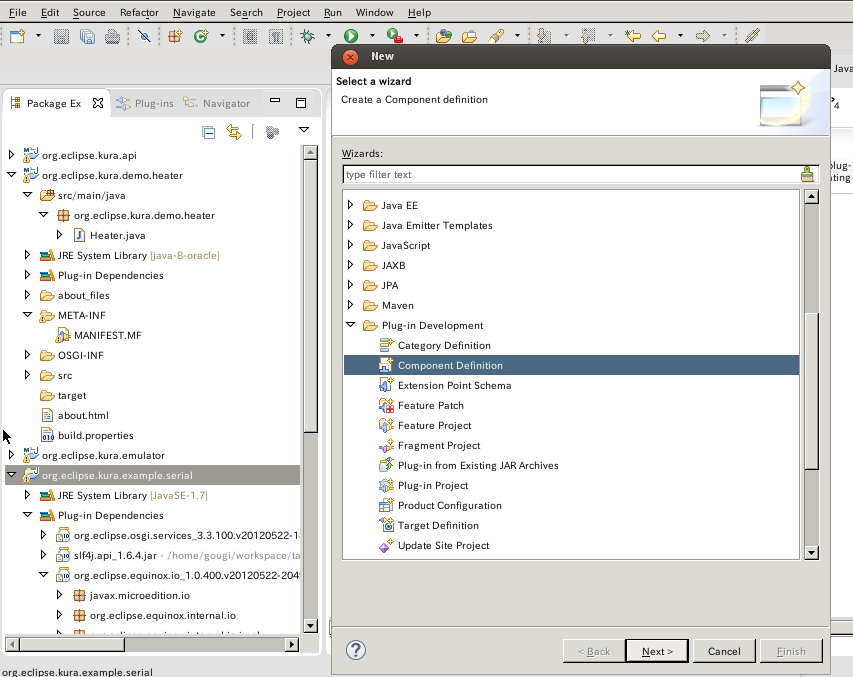This screenshot has width=853, height=677.
Task: Open the Debug configurations dropdown arrow
Action: coord(328,36)
